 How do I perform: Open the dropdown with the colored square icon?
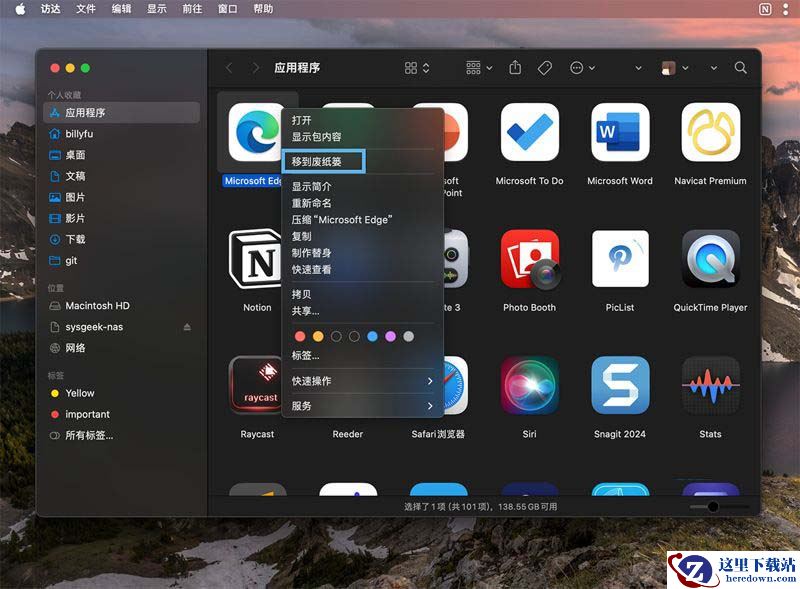pyautogui.click(x=675, y=68)
